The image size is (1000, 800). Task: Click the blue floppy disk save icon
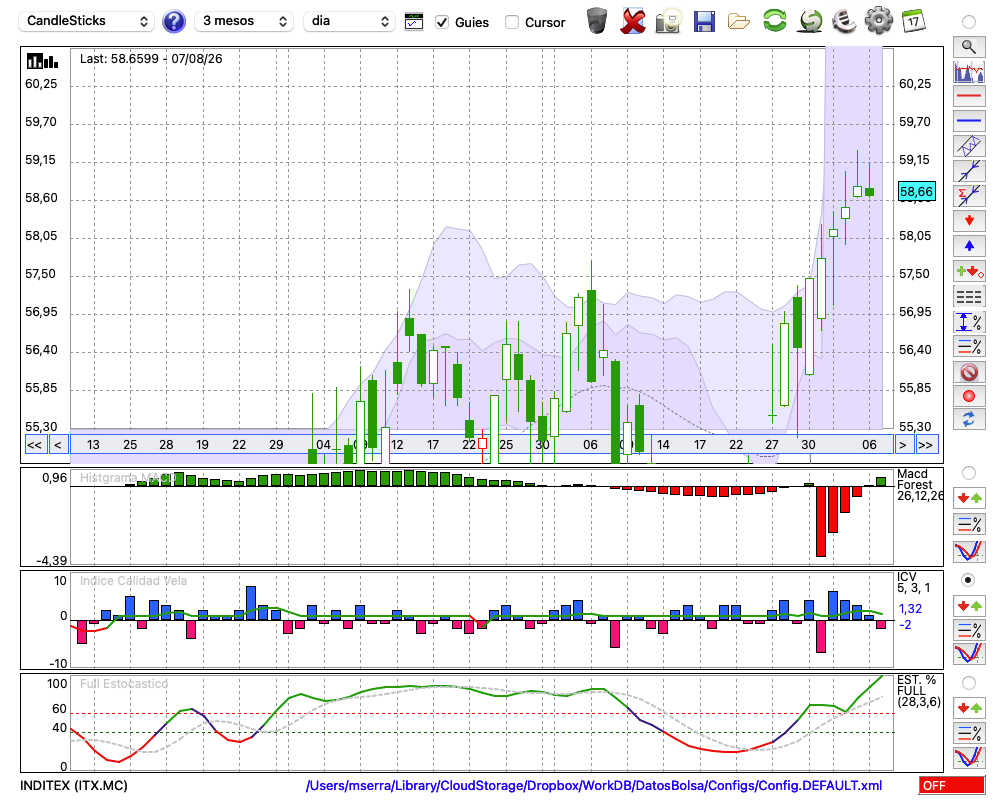(704, 22)
